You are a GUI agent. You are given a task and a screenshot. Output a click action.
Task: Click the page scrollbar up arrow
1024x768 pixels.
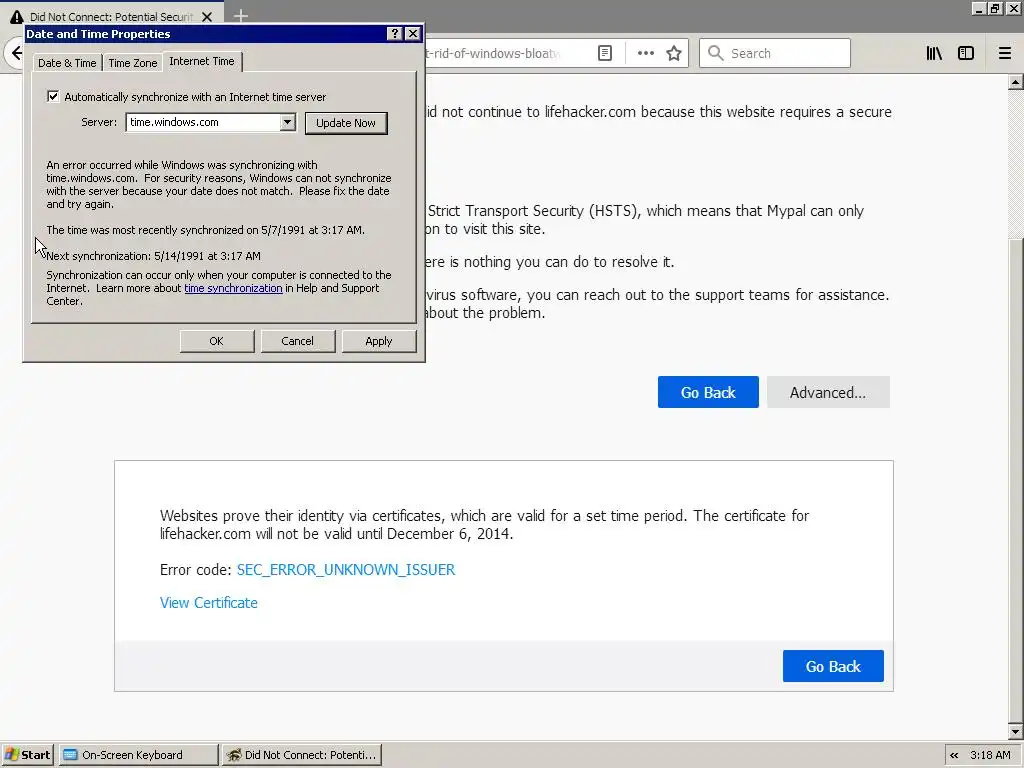coord(1016,82)
